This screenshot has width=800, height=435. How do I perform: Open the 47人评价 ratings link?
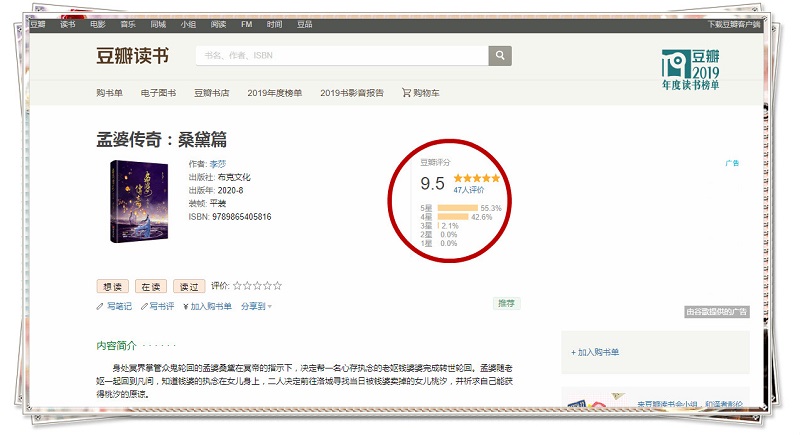(468, 189)
